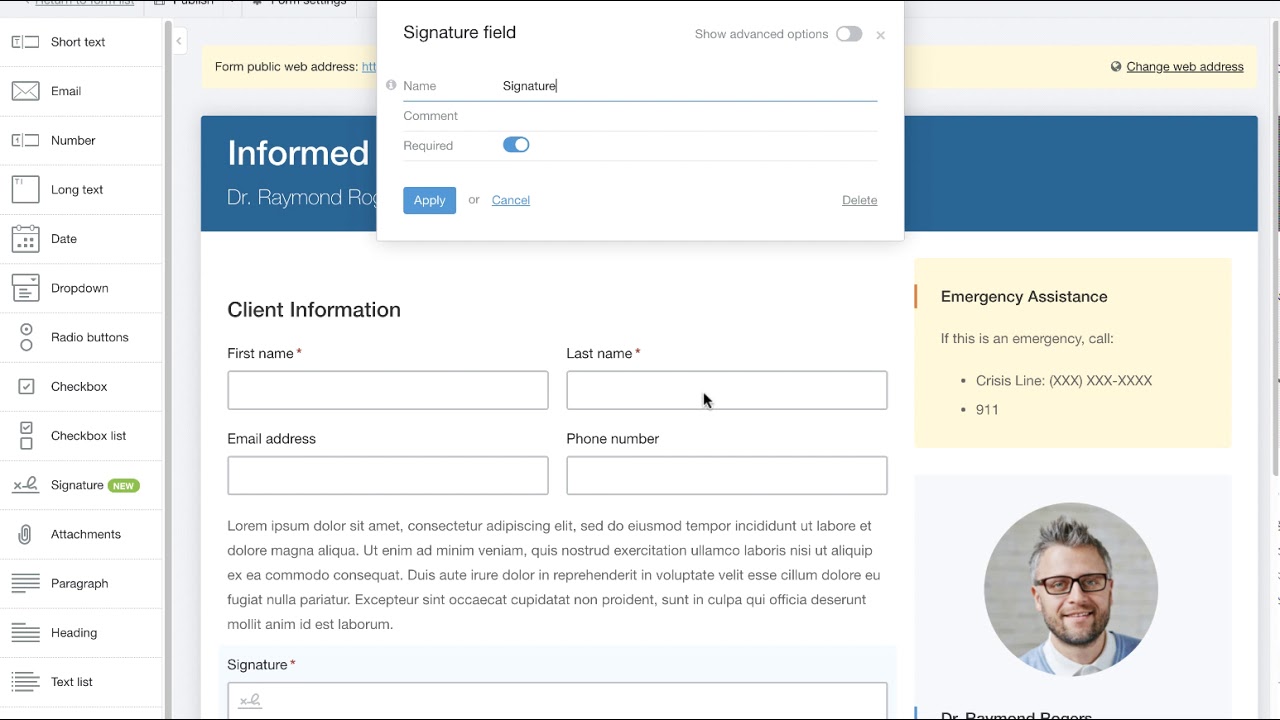The width and height of the screenshot is (1280, 720).
Task: Click the Client Information heading
Action: pyautogui.click(x=314, y=310)
